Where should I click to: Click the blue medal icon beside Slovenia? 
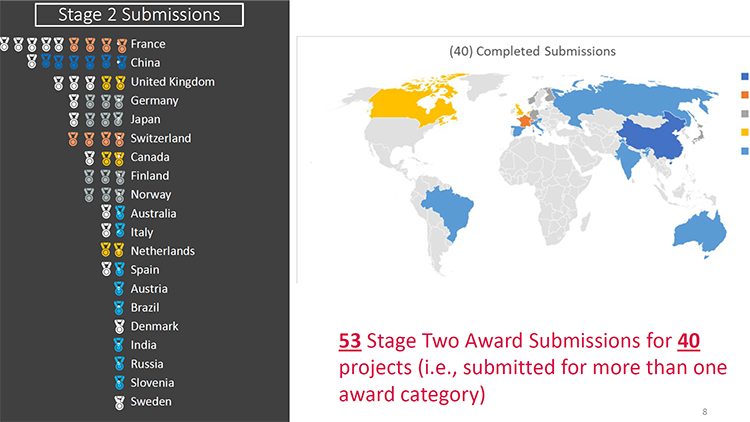coord(119,383)
